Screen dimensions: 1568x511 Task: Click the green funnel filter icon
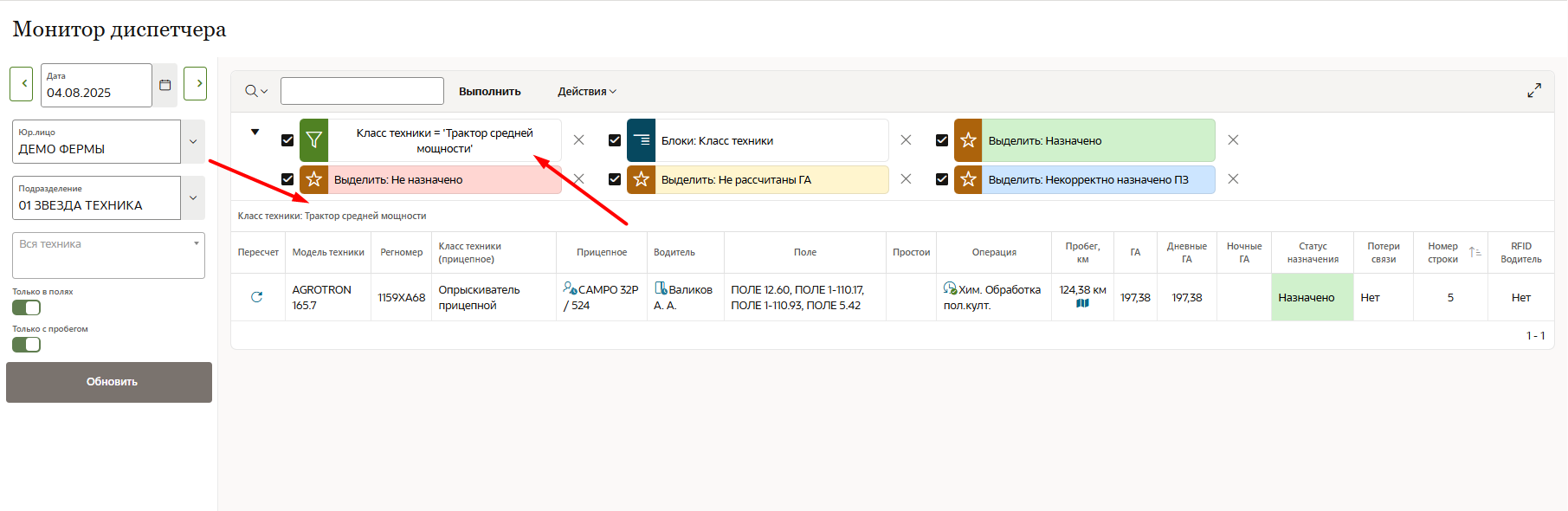tap(314, 140)
